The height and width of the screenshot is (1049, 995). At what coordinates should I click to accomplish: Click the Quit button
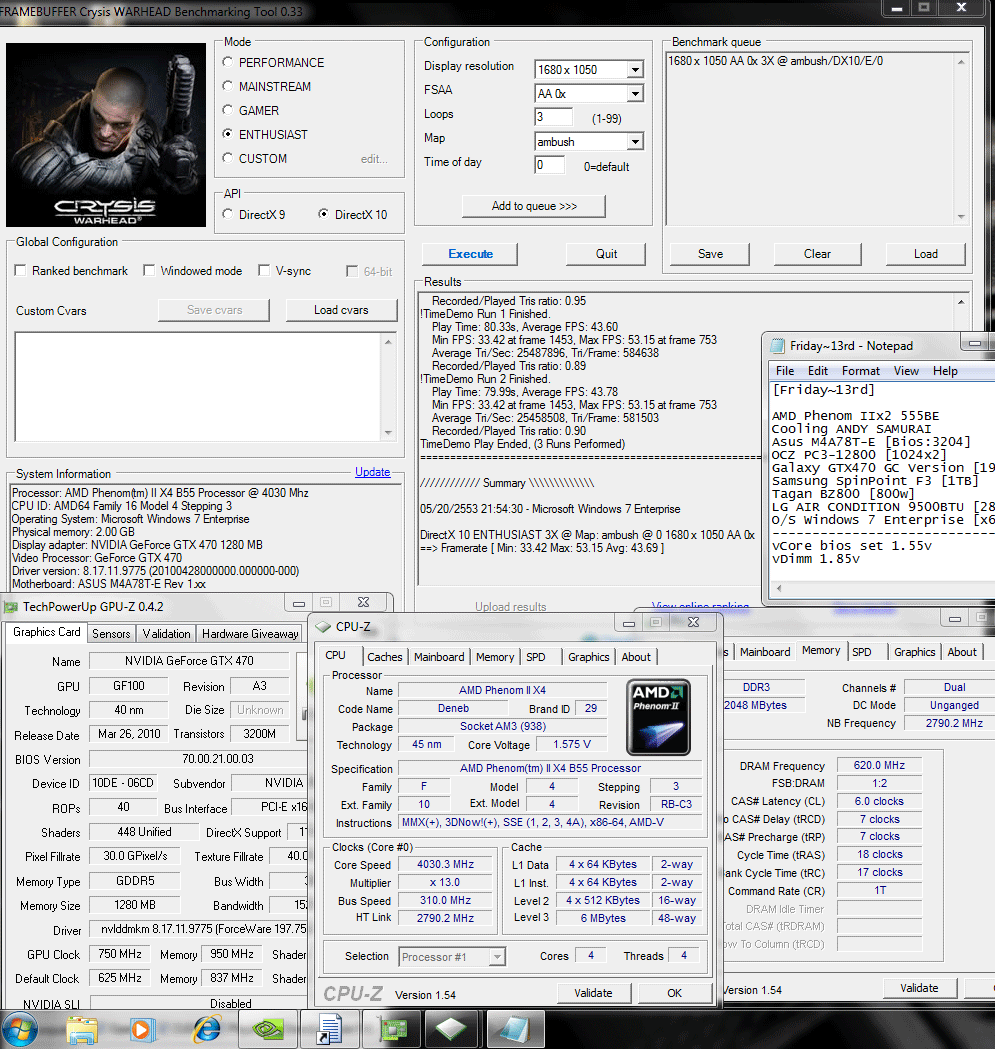[x=606, y=254]
